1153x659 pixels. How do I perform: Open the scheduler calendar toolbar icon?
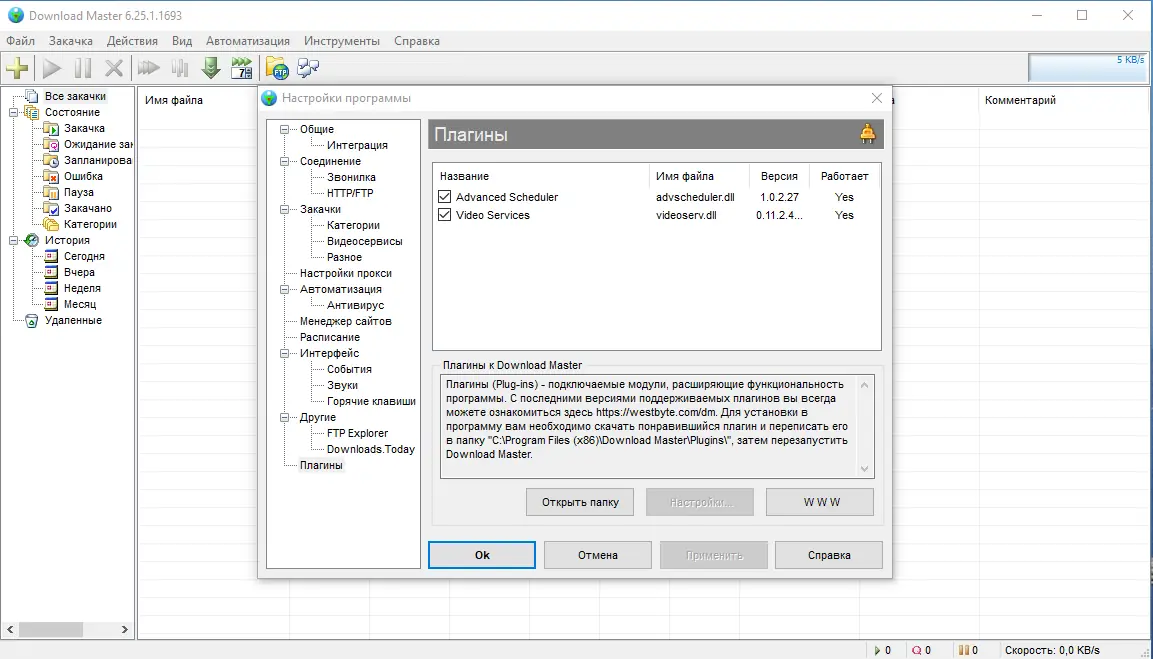[242, 68]
